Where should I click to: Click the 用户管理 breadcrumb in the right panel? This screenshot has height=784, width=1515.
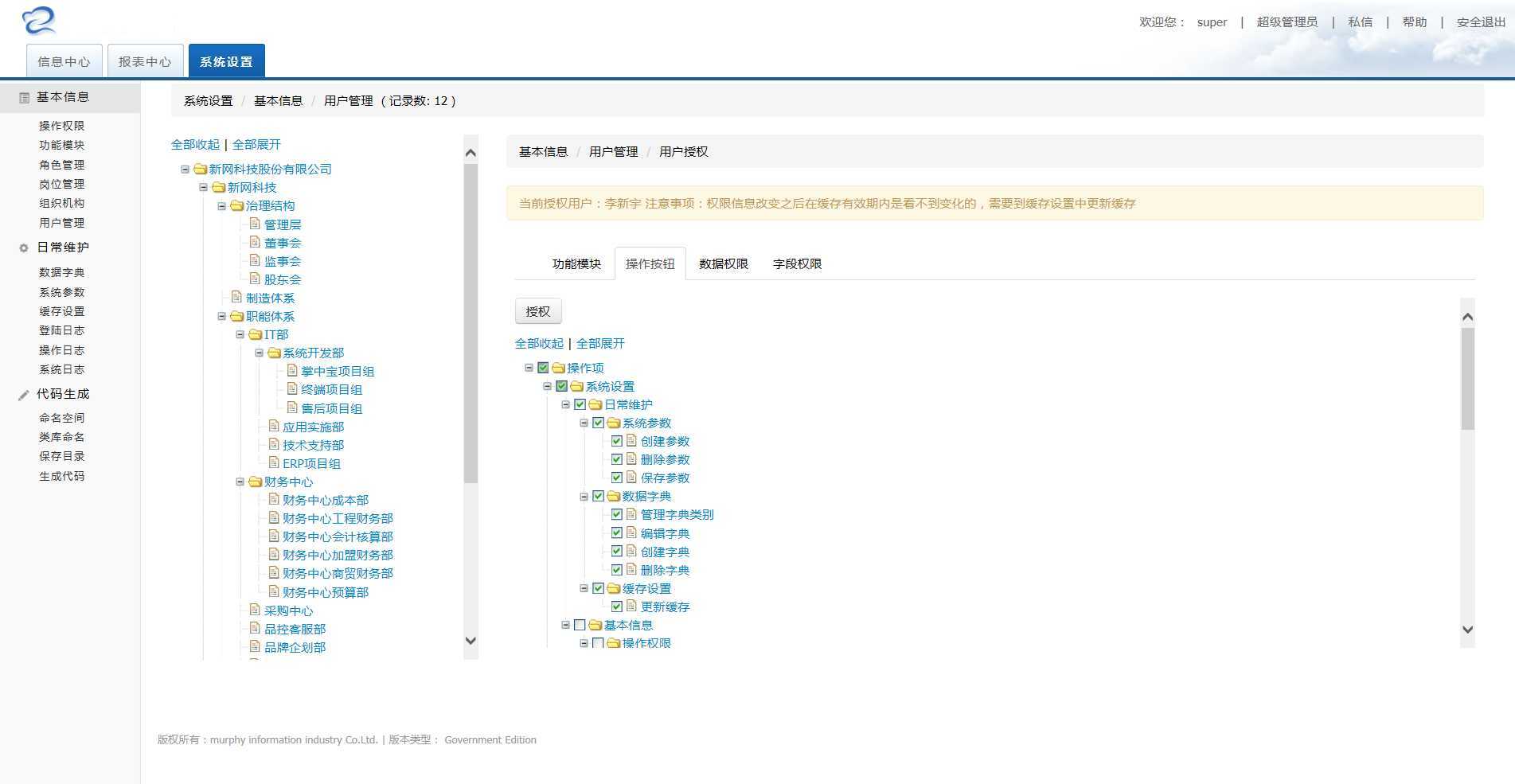[613, 151]
